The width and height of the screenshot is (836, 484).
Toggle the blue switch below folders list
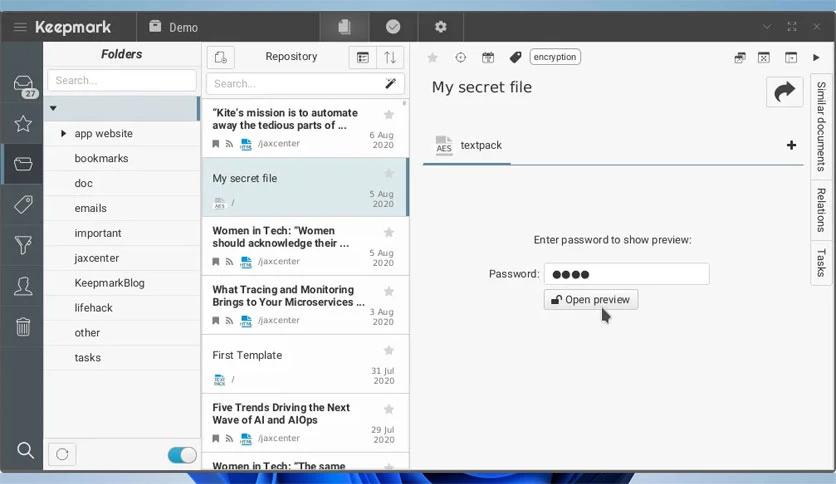click(x=182, y=455)
